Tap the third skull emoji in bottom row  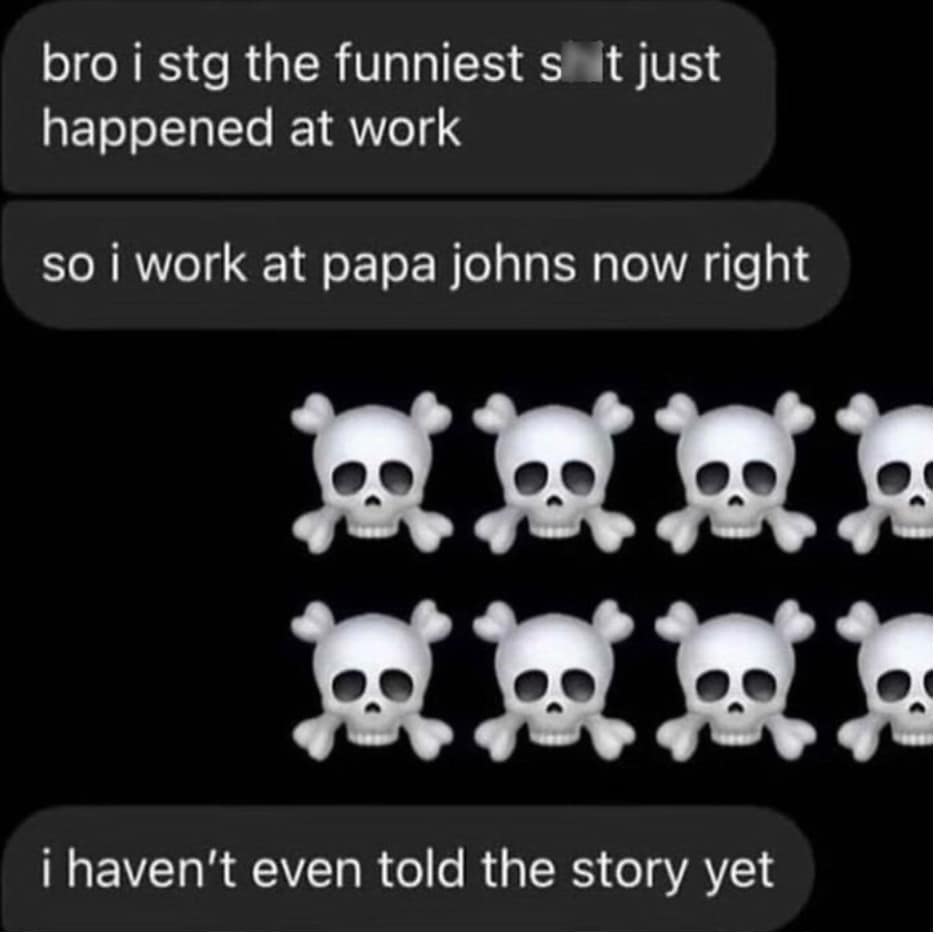pyautogui.click(x=735, y=681)
